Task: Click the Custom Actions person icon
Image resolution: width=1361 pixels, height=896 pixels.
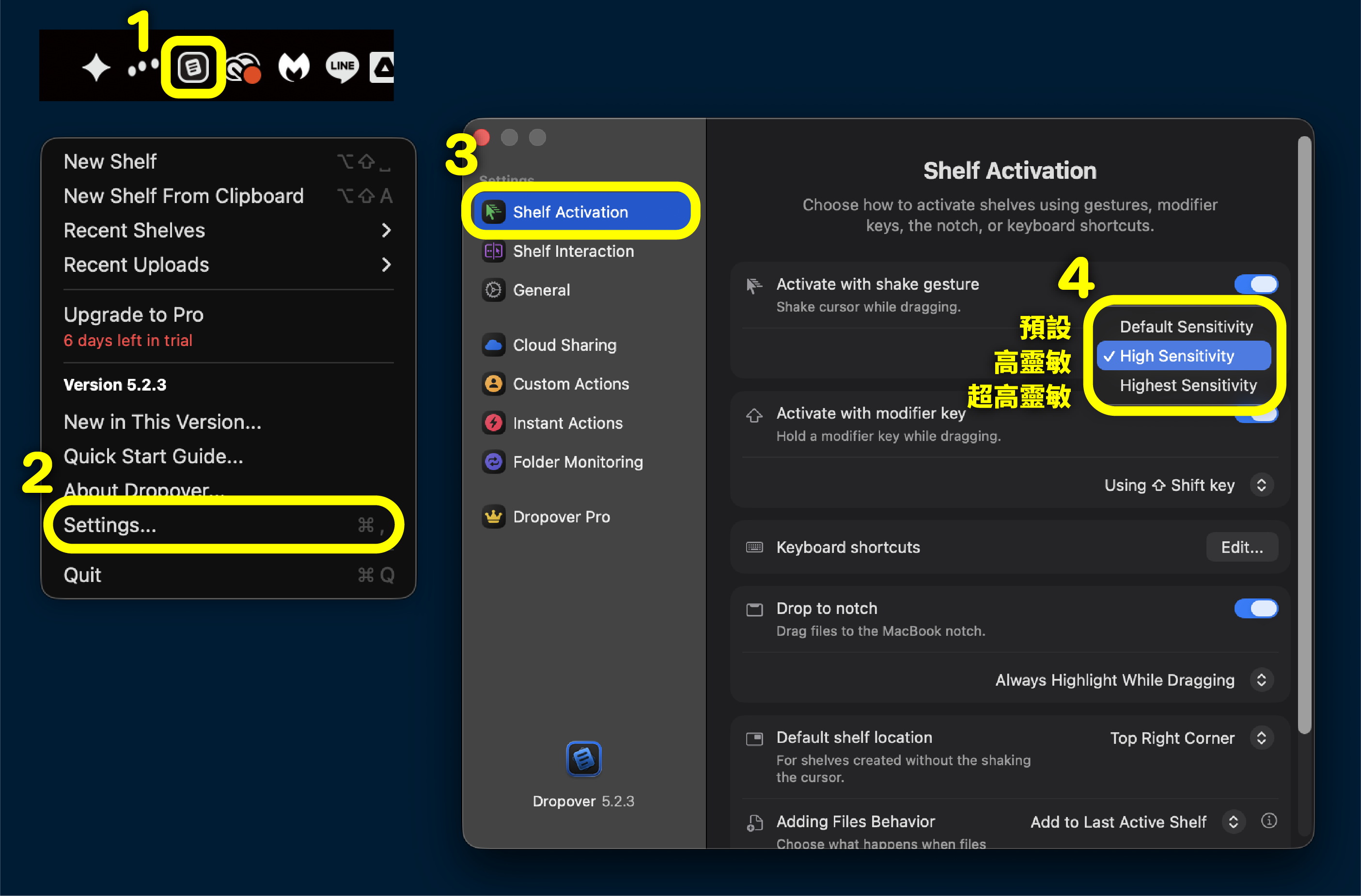Action: pos(494,384)
